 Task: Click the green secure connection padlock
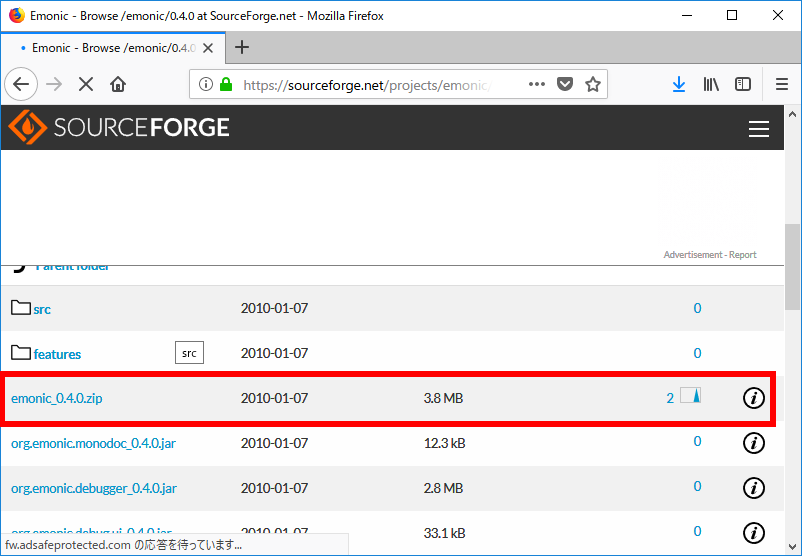(226, 84)
